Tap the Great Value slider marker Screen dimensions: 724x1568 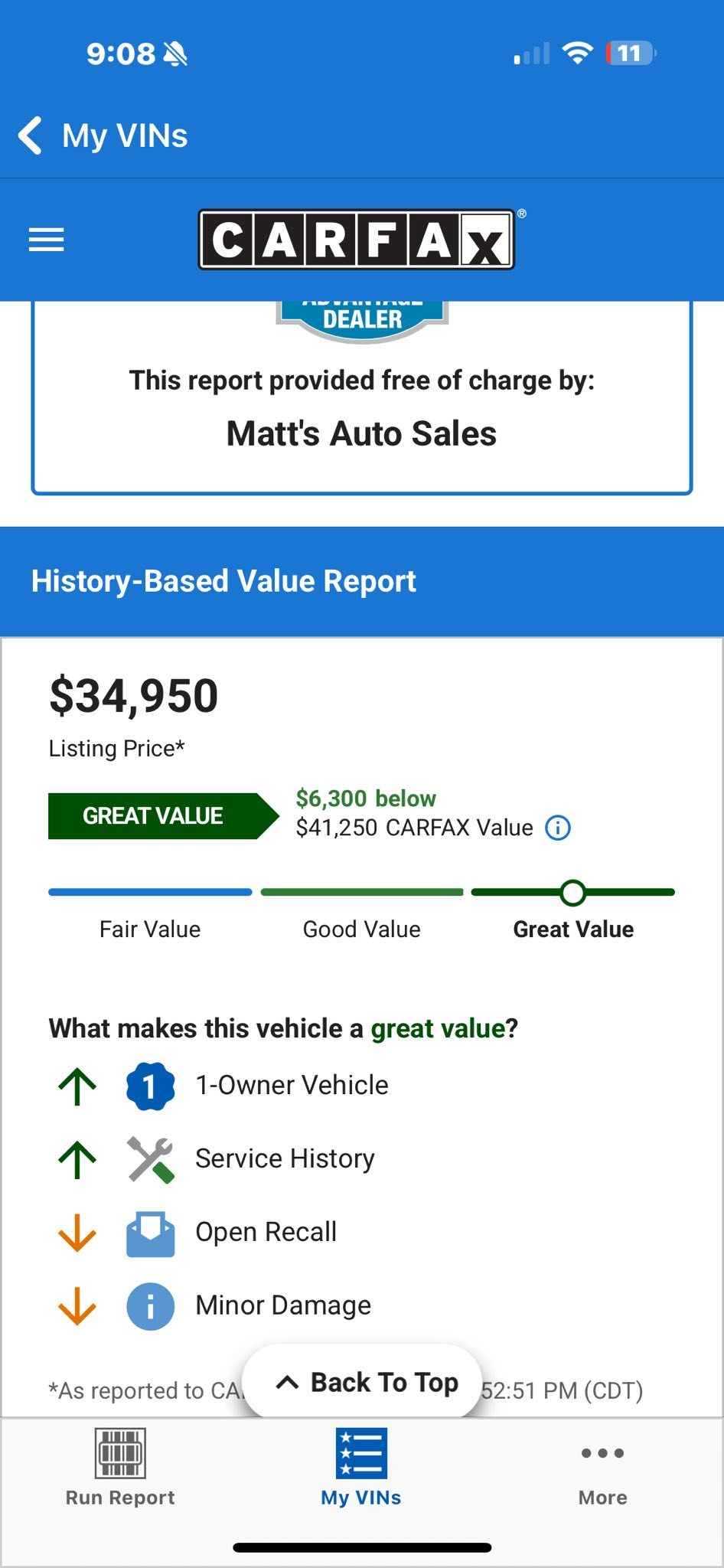tap(572, 892)
